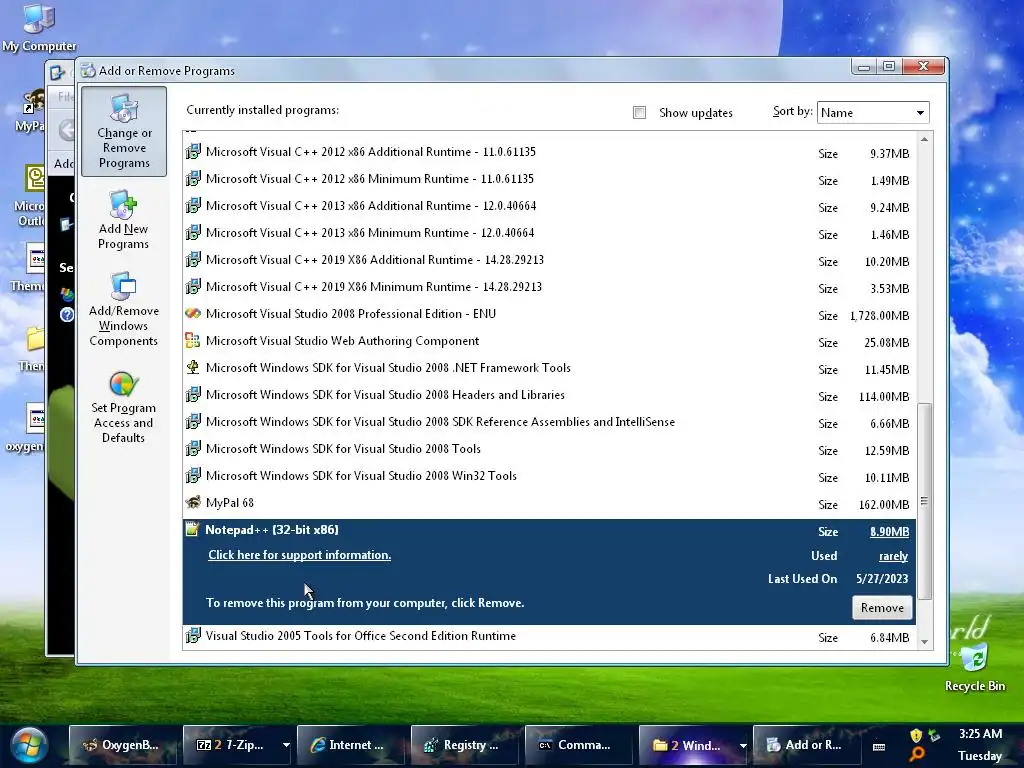This screenshot has height=768, width=1024.
Task: Click the program list scrollbar thumb
Action: [x=924, y=502]
